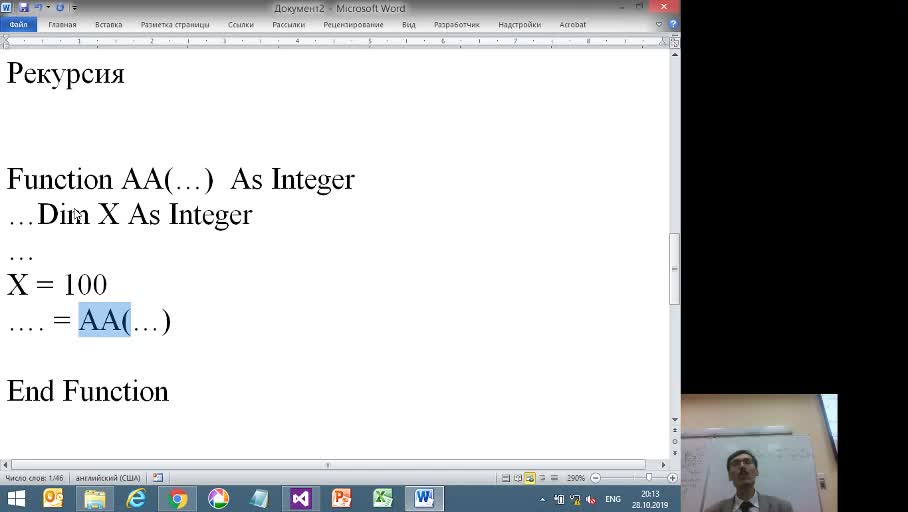Open Visual Studio from the taskbar
Viewport: 908px width, 512px height.
(301, 499)
